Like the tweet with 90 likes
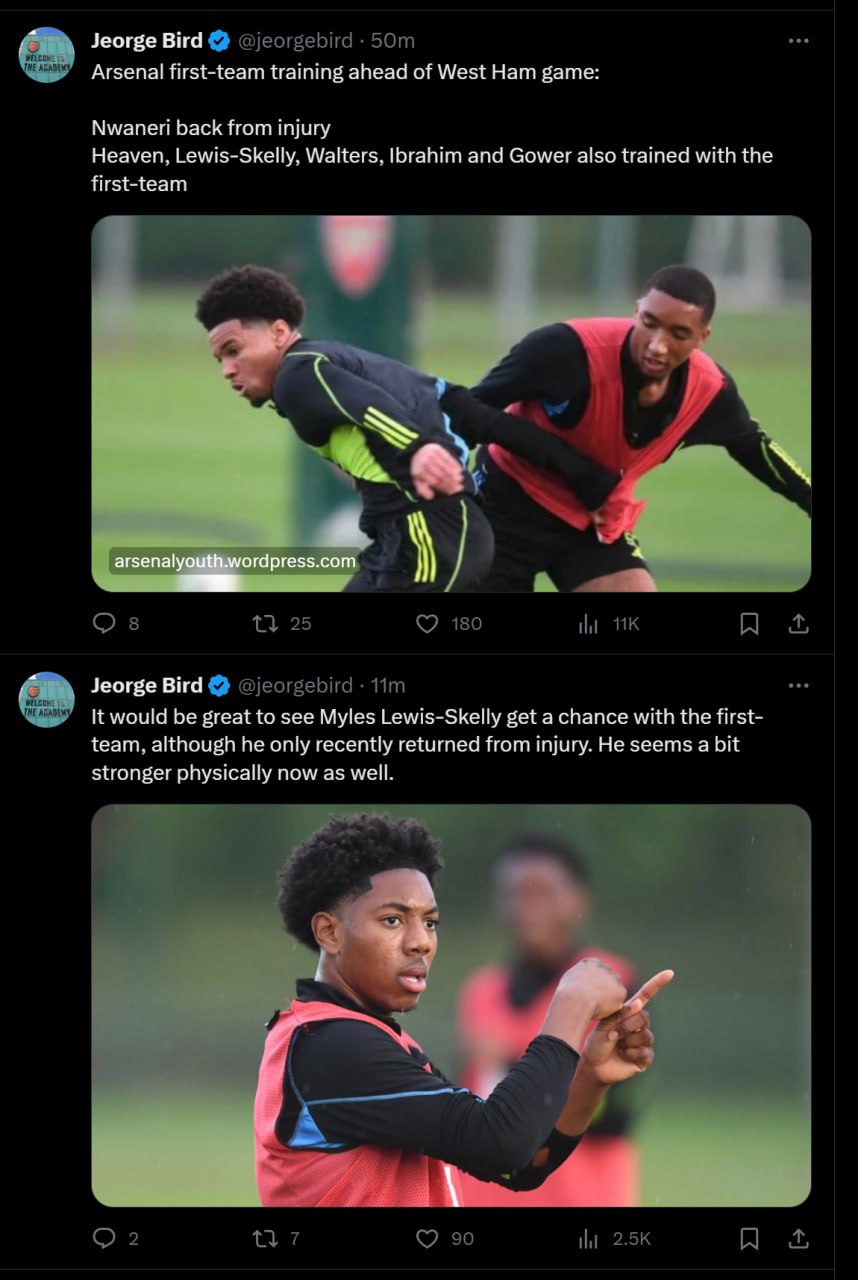This screenshot has width=858, height=1280. coord(427,1238)
